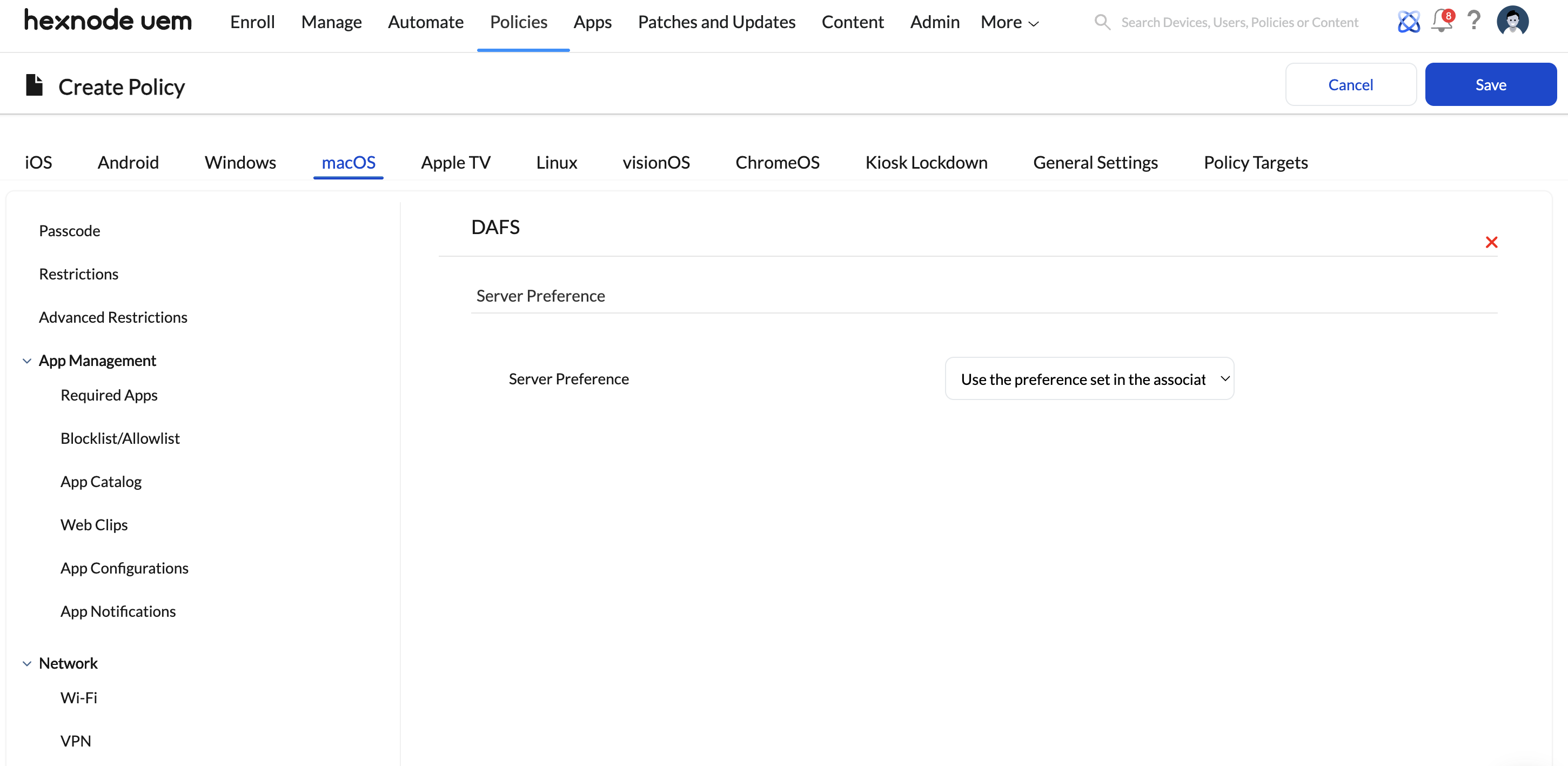Switch to the Windows tab
This screenshot has height=766, width=1568.
point(240,163)
